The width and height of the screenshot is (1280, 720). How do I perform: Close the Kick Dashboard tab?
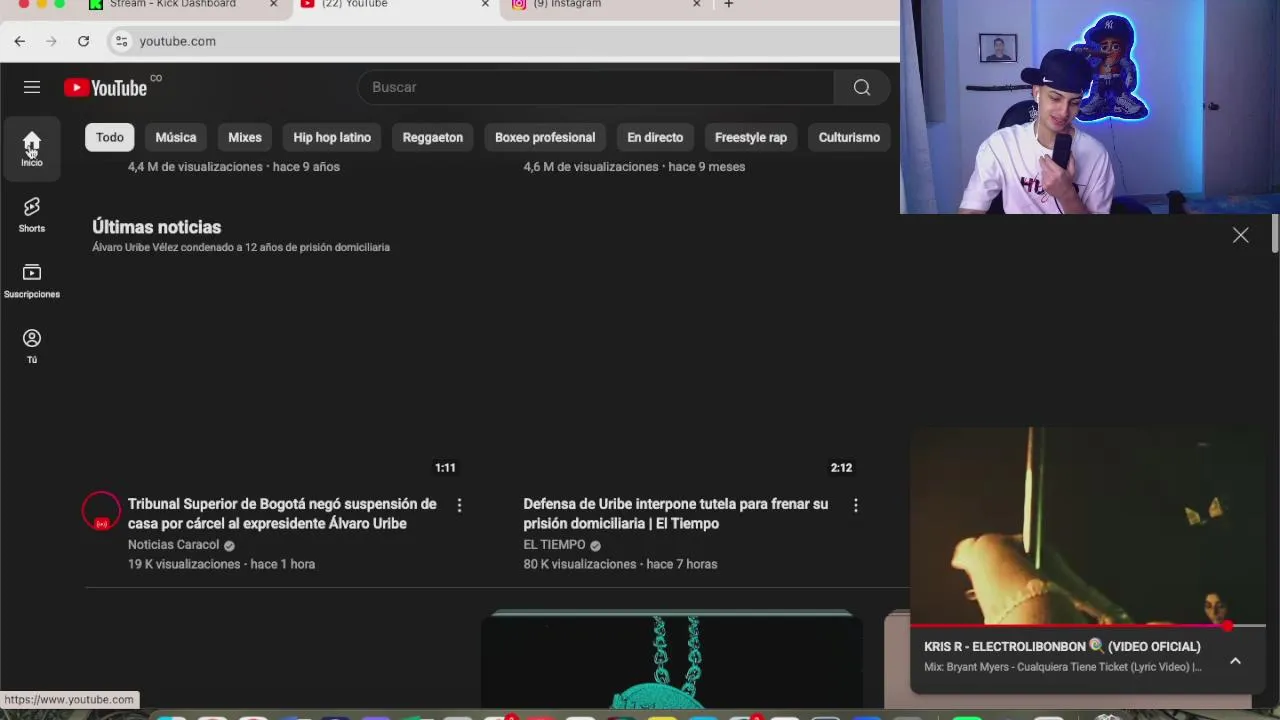coord(273,4)
